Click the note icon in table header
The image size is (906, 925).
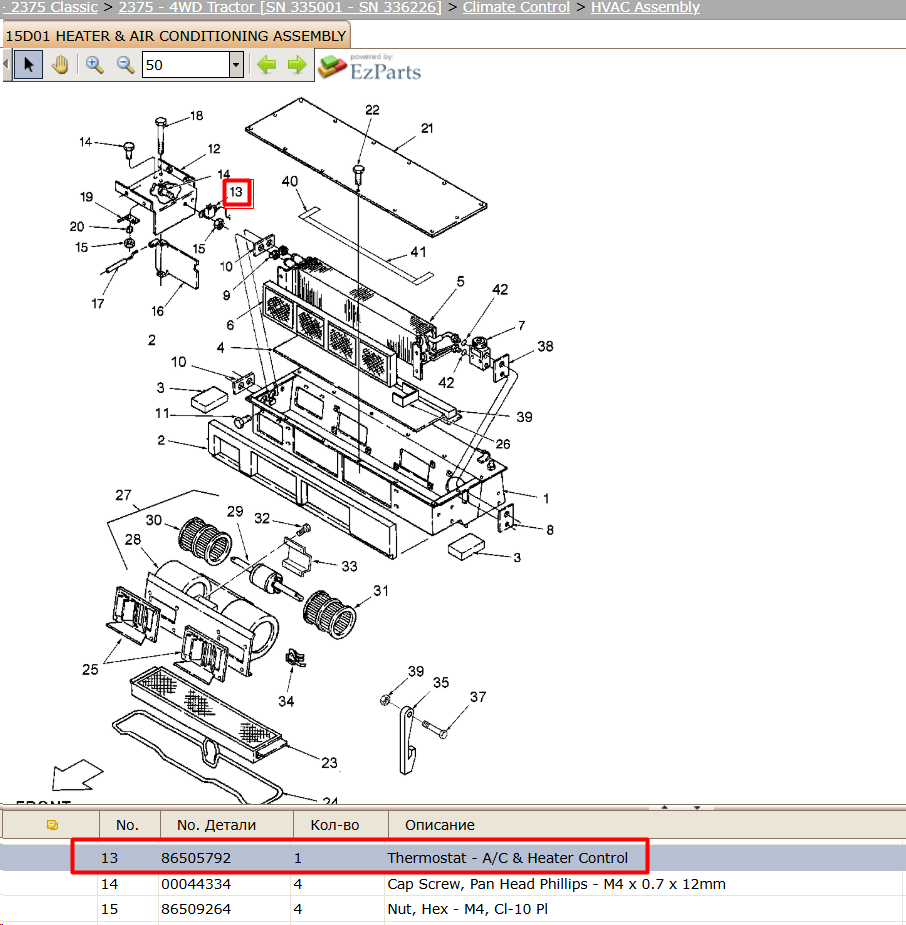[52, 825]
